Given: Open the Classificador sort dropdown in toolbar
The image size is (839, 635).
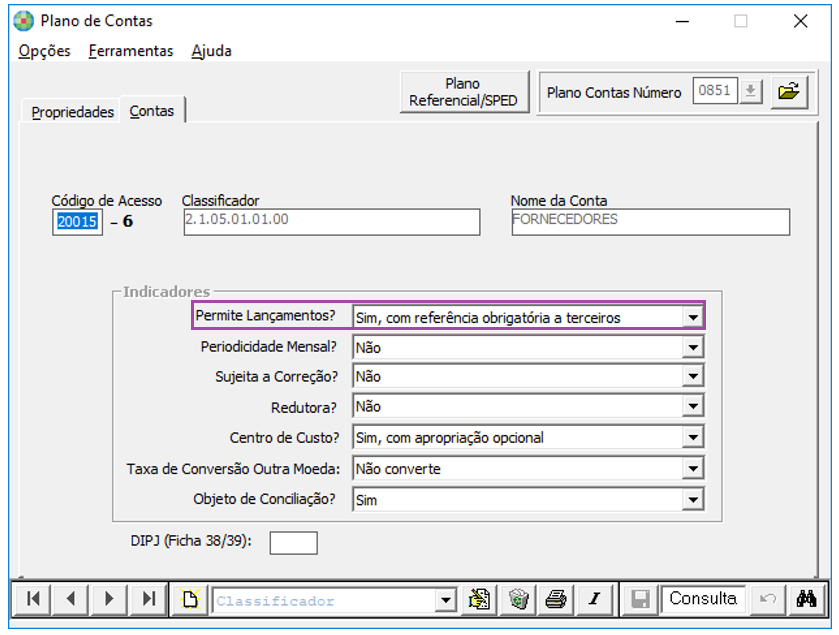Looking at the screenshot, I should 445,600.
